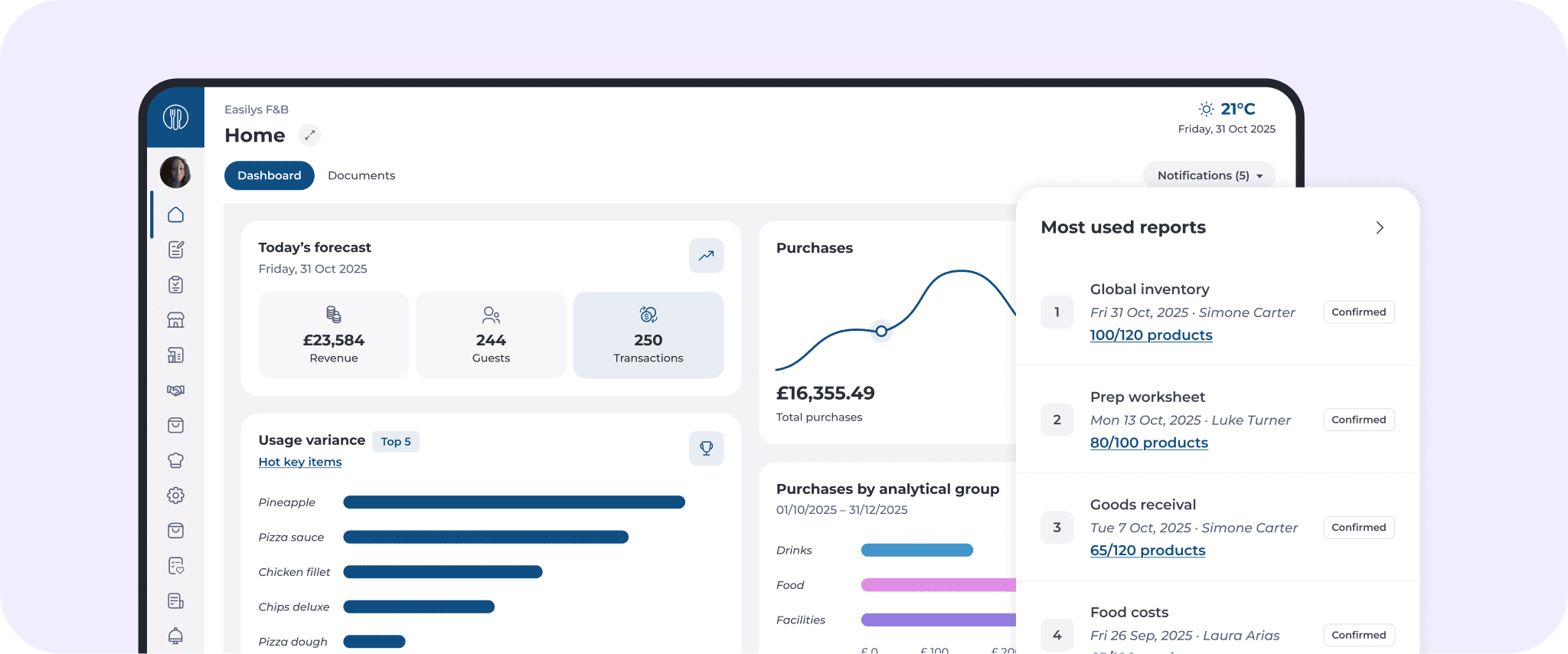
Task: Click the rank 3 number badge
Action: (1057, 527)
